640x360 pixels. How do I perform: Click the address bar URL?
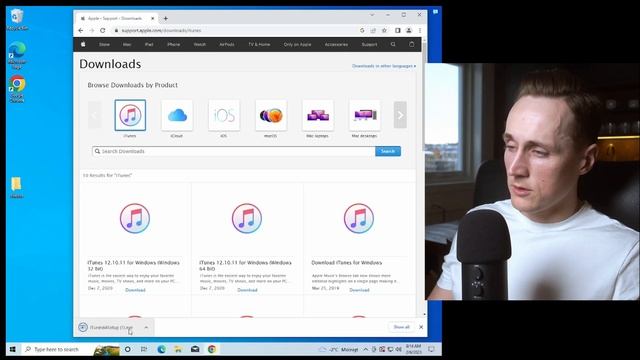[x=161, y=31]
